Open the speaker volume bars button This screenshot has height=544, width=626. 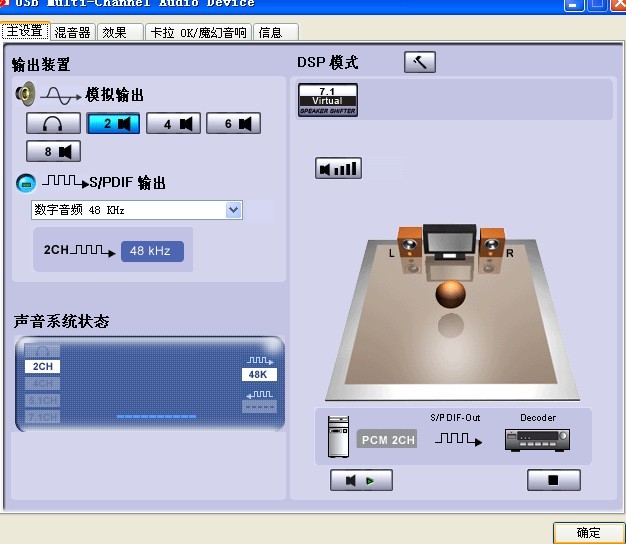(338, 168)
